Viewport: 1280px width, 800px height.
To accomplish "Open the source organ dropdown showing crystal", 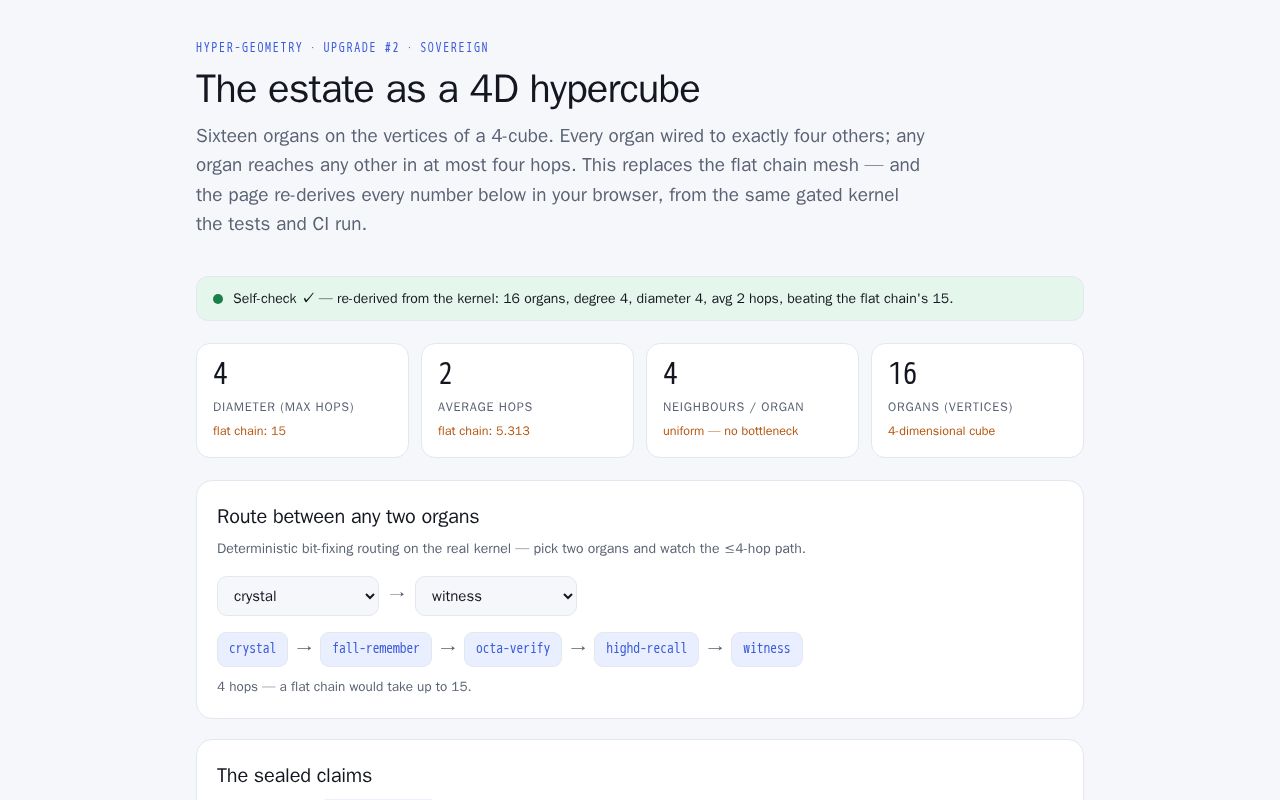I will coord(298,596).
